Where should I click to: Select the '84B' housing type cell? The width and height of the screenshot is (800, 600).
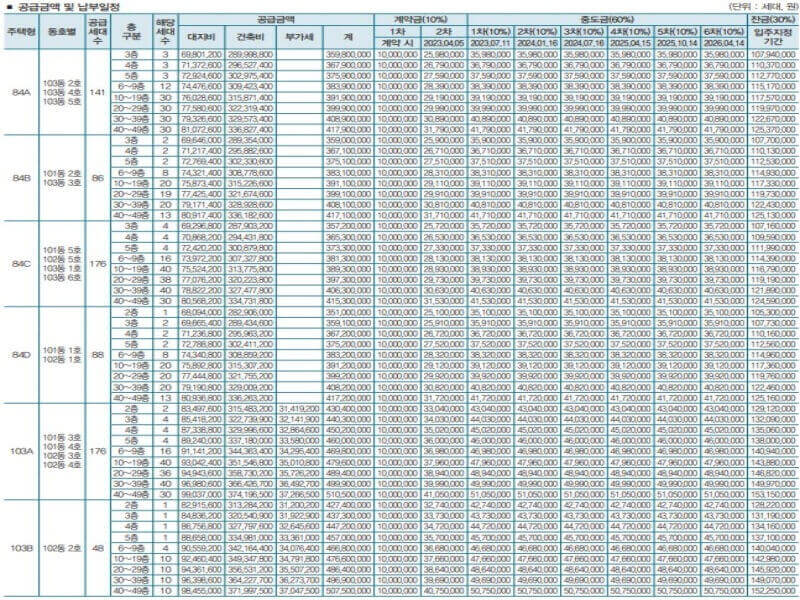21,178
